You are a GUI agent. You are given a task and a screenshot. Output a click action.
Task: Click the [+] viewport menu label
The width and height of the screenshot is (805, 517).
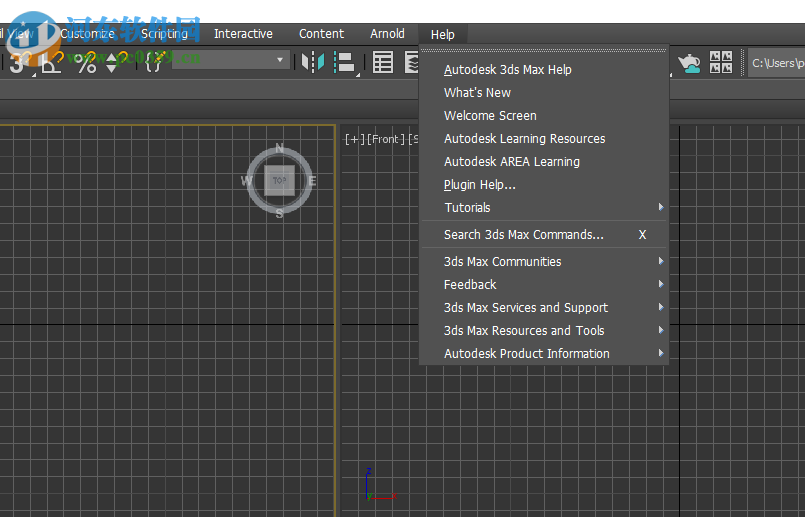(355, 139)
